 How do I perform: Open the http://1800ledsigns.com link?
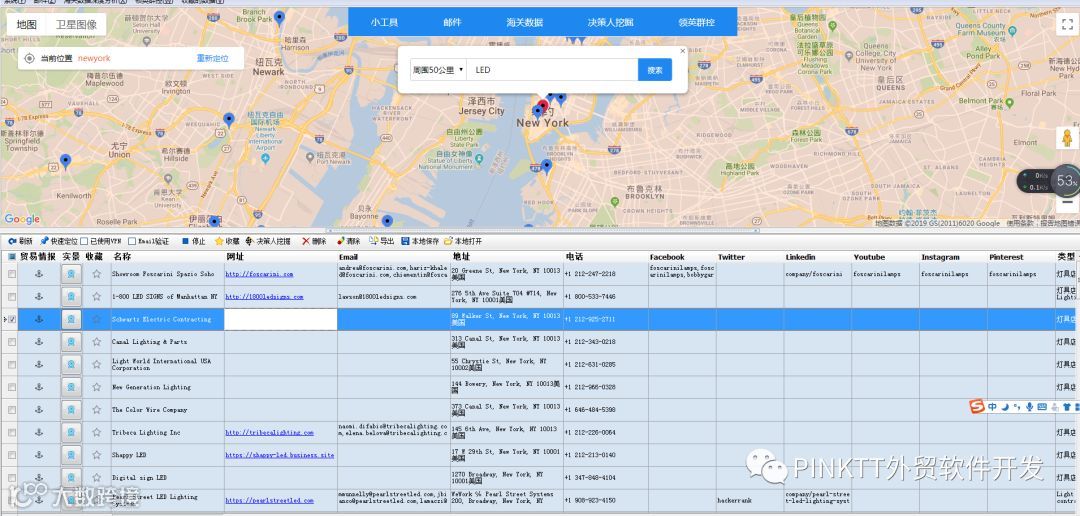coord(264,297)
